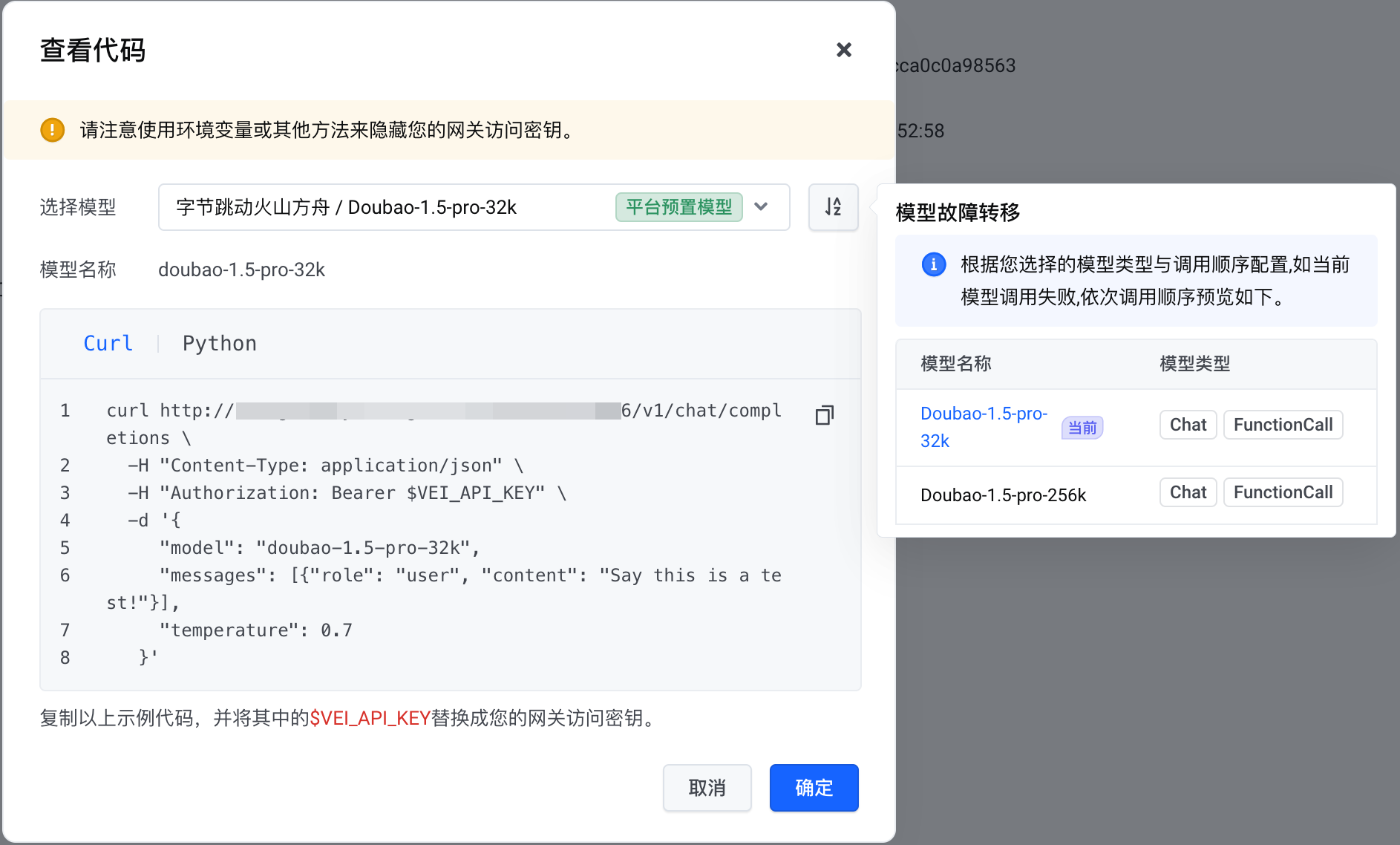Switch to the Python tab
Image resolution: width=1400 pixels, height=845 pixels.
click(220, 343)
